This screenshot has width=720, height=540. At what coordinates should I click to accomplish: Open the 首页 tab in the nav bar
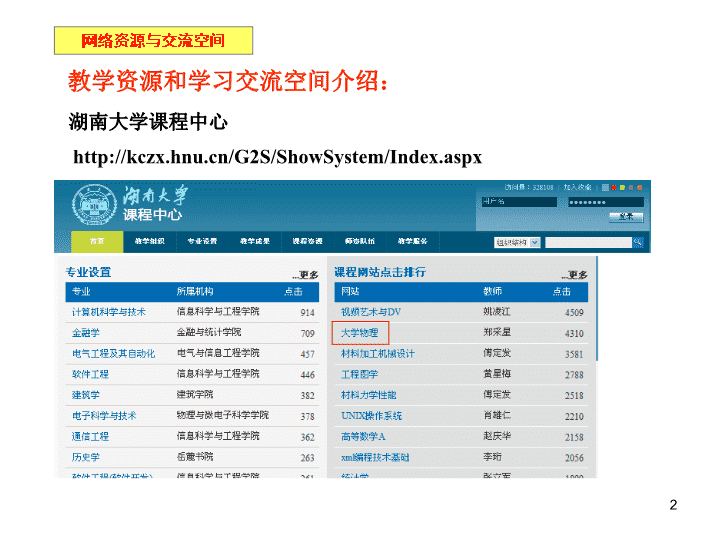tap(97, 242)
